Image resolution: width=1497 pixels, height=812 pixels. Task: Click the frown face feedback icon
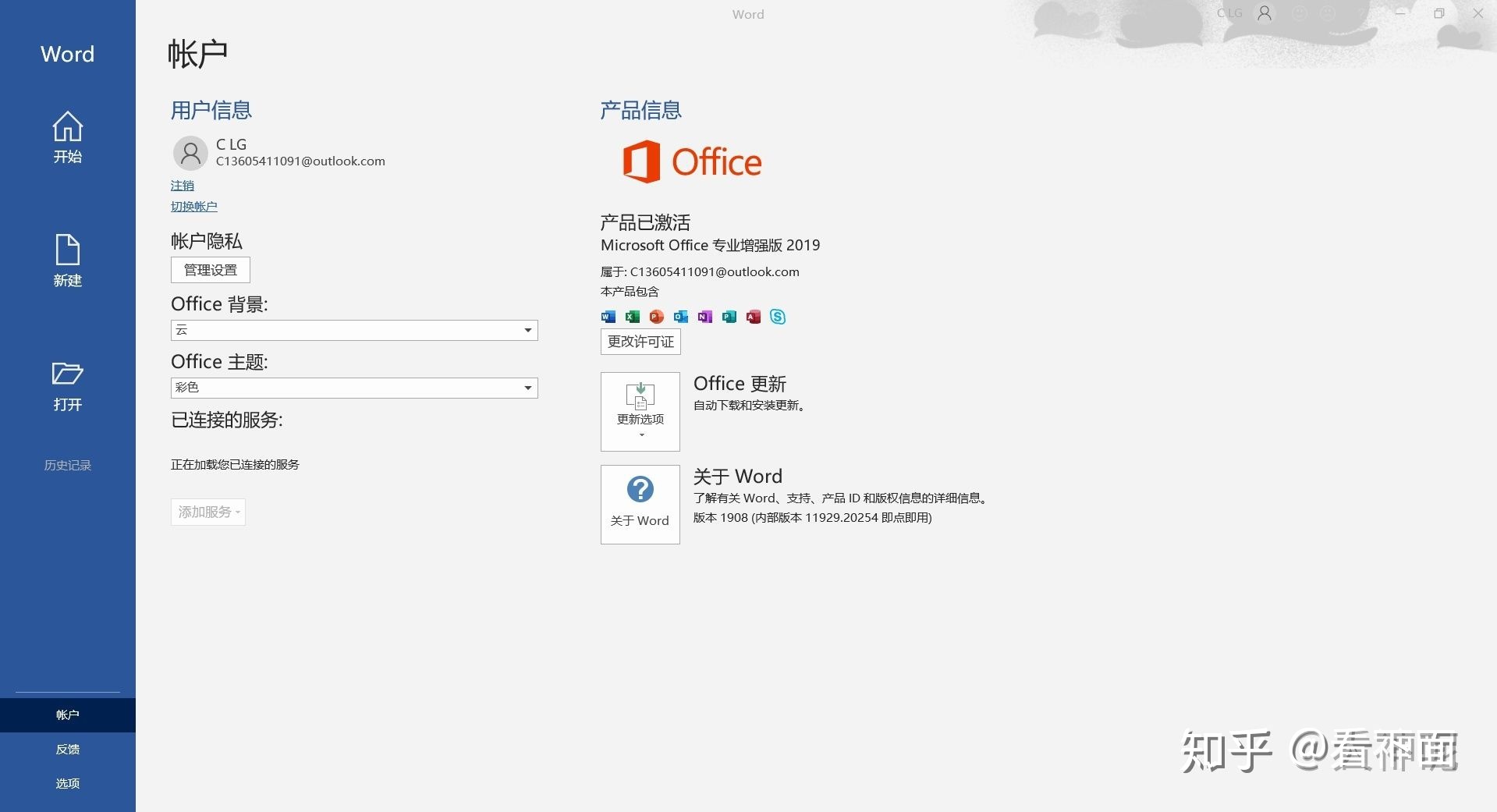click(1327, 13)
